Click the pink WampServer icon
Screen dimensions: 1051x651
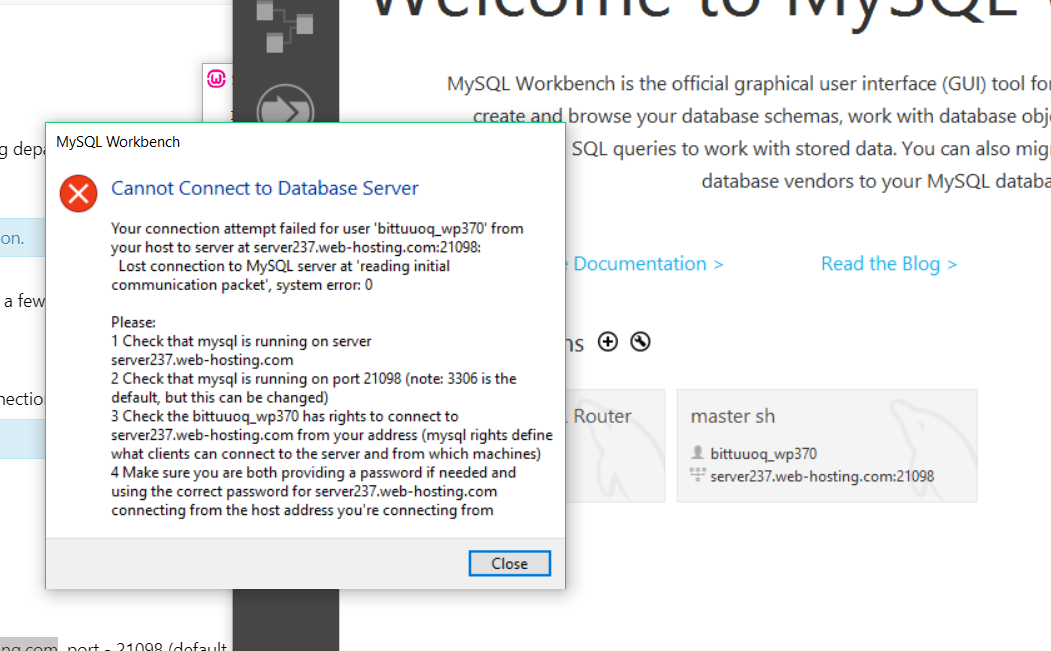point(217,79)
